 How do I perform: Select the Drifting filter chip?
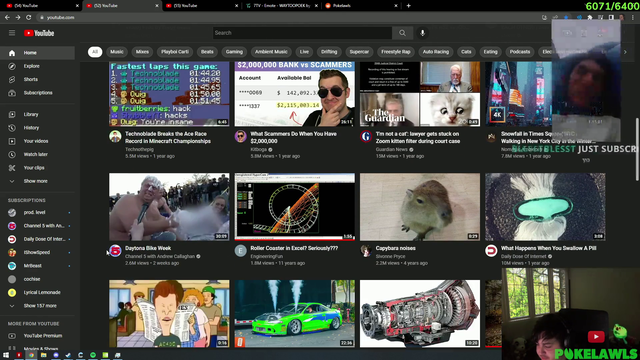point(329,52)
